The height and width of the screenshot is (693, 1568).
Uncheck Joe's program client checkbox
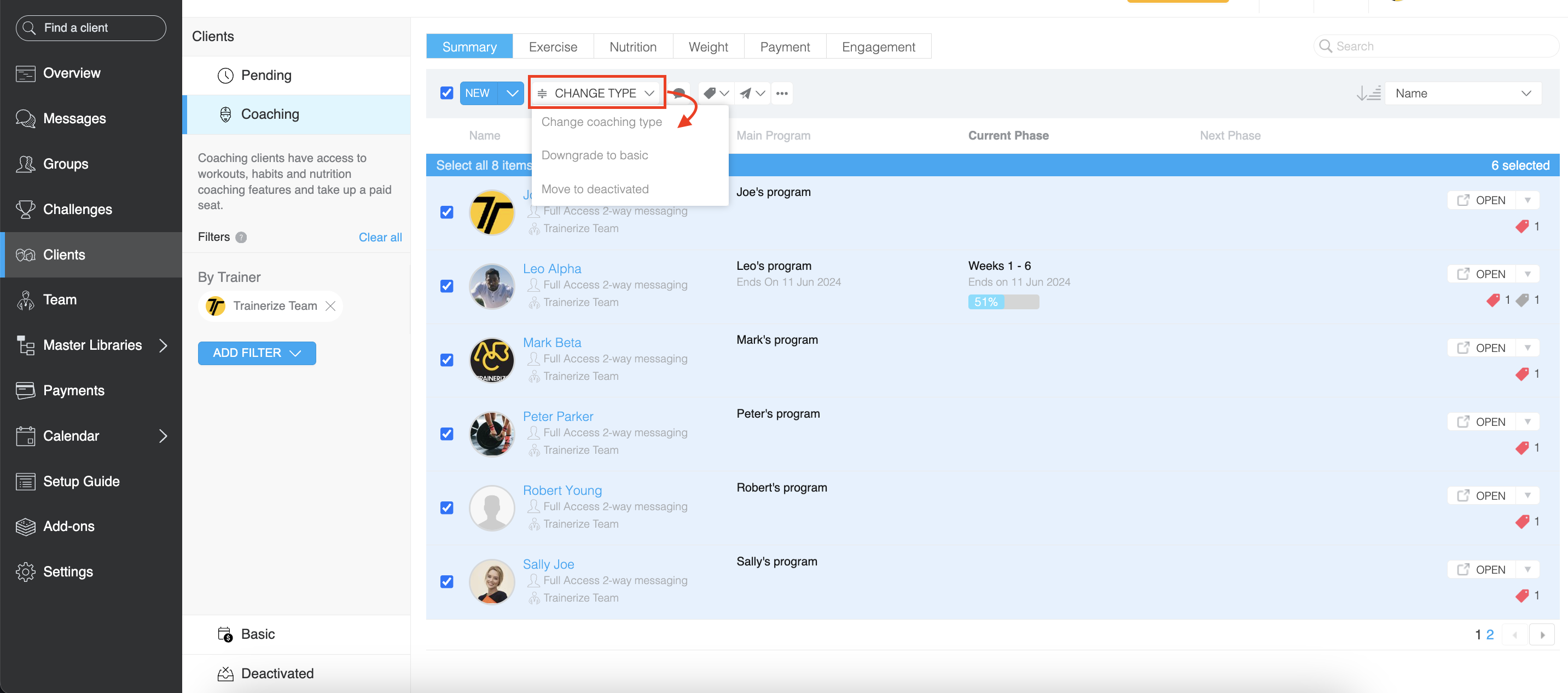[x=447, y=212]
